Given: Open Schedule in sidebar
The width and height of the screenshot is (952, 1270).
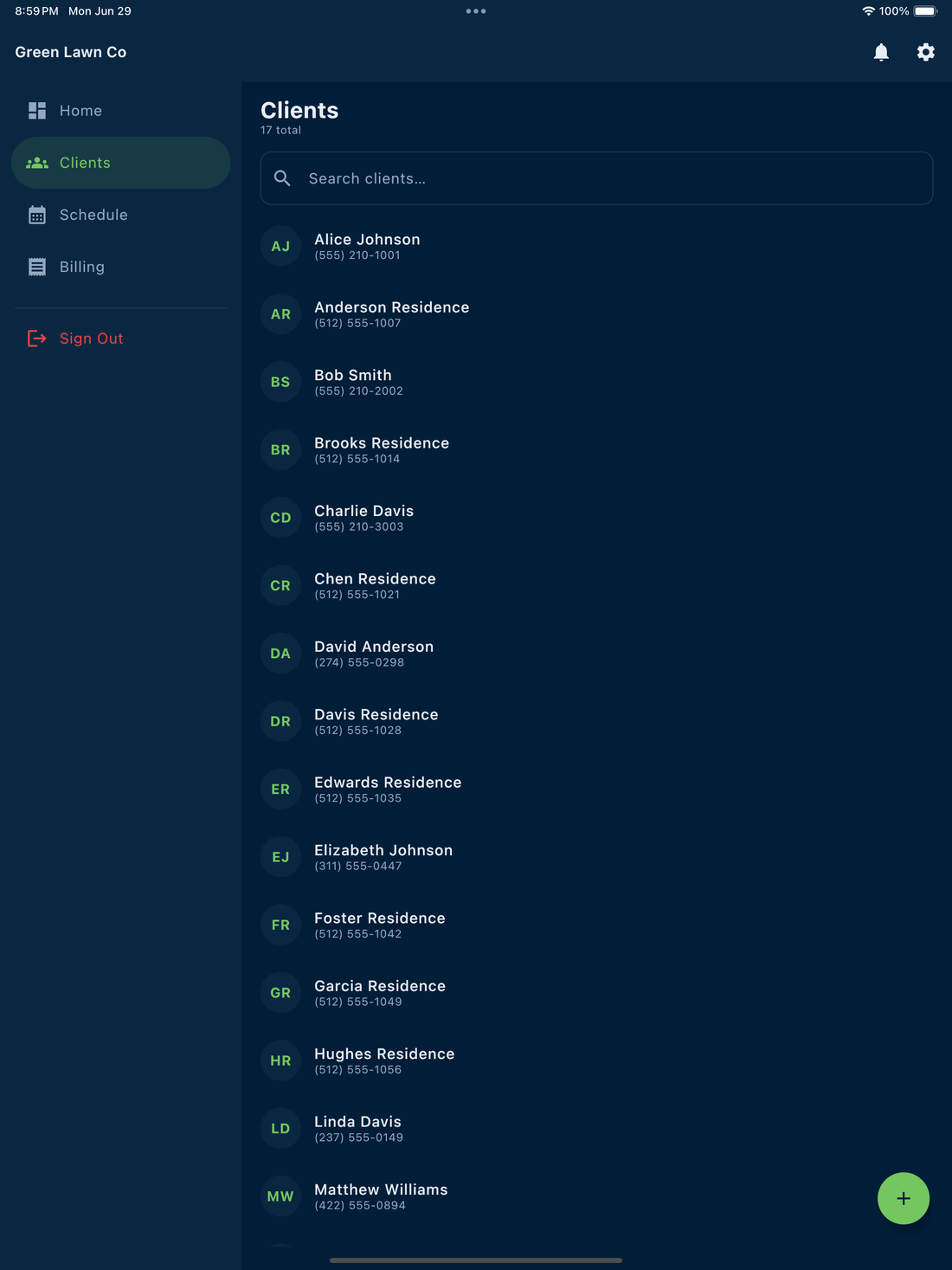Looking at the screenshot, I should (120, 215).
